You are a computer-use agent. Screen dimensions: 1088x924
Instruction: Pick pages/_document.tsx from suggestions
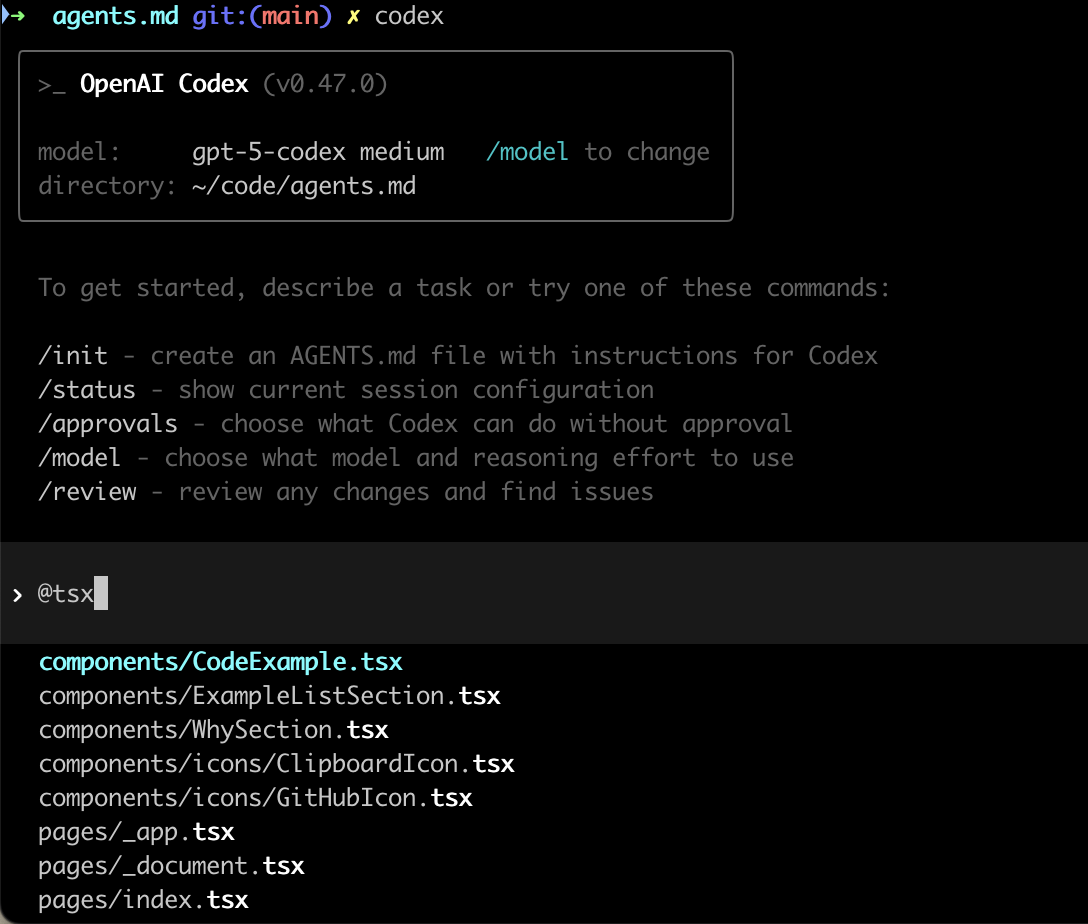coord(171,866)
